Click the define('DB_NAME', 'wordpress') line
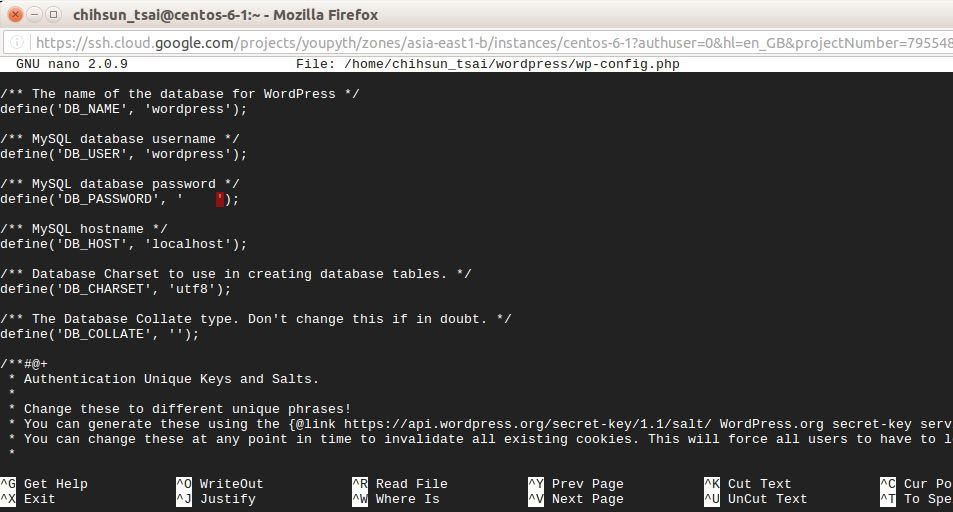Image resolution: width=953 pixels, height=512 pixels. click(x=123, y=109)
